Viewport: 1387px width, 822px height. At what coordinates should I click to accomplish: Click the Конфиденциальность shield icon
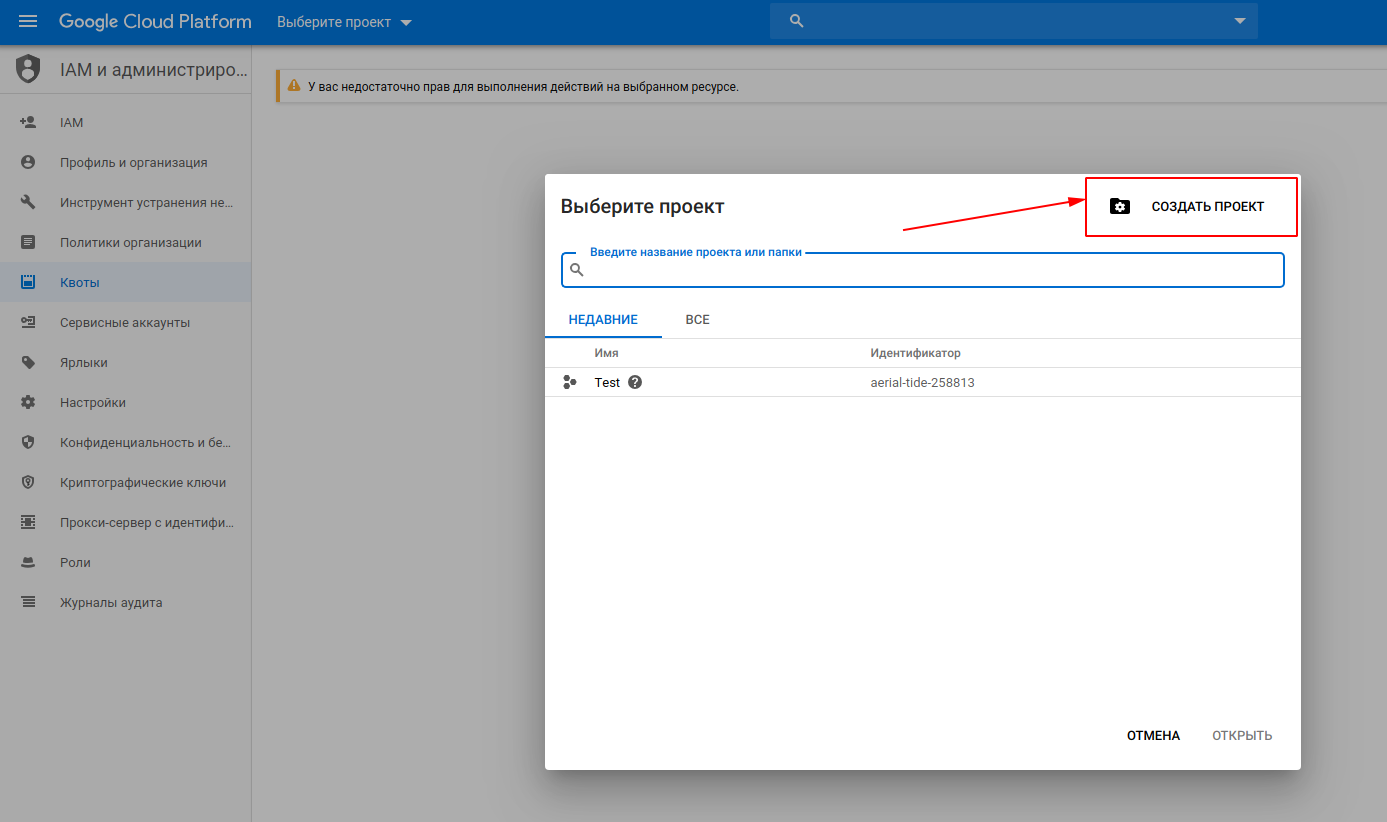pos(28,442)
